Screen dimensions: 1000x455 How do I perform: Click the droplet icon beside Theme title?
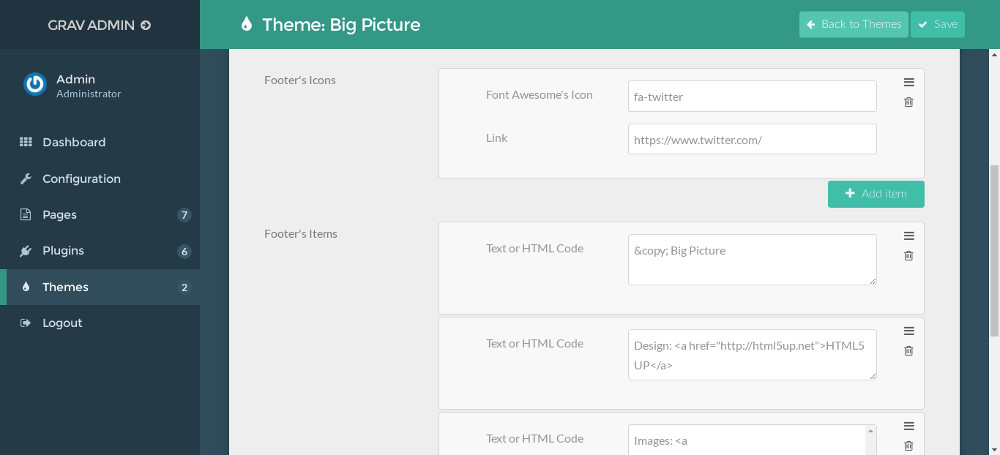(x=246, y=24)
